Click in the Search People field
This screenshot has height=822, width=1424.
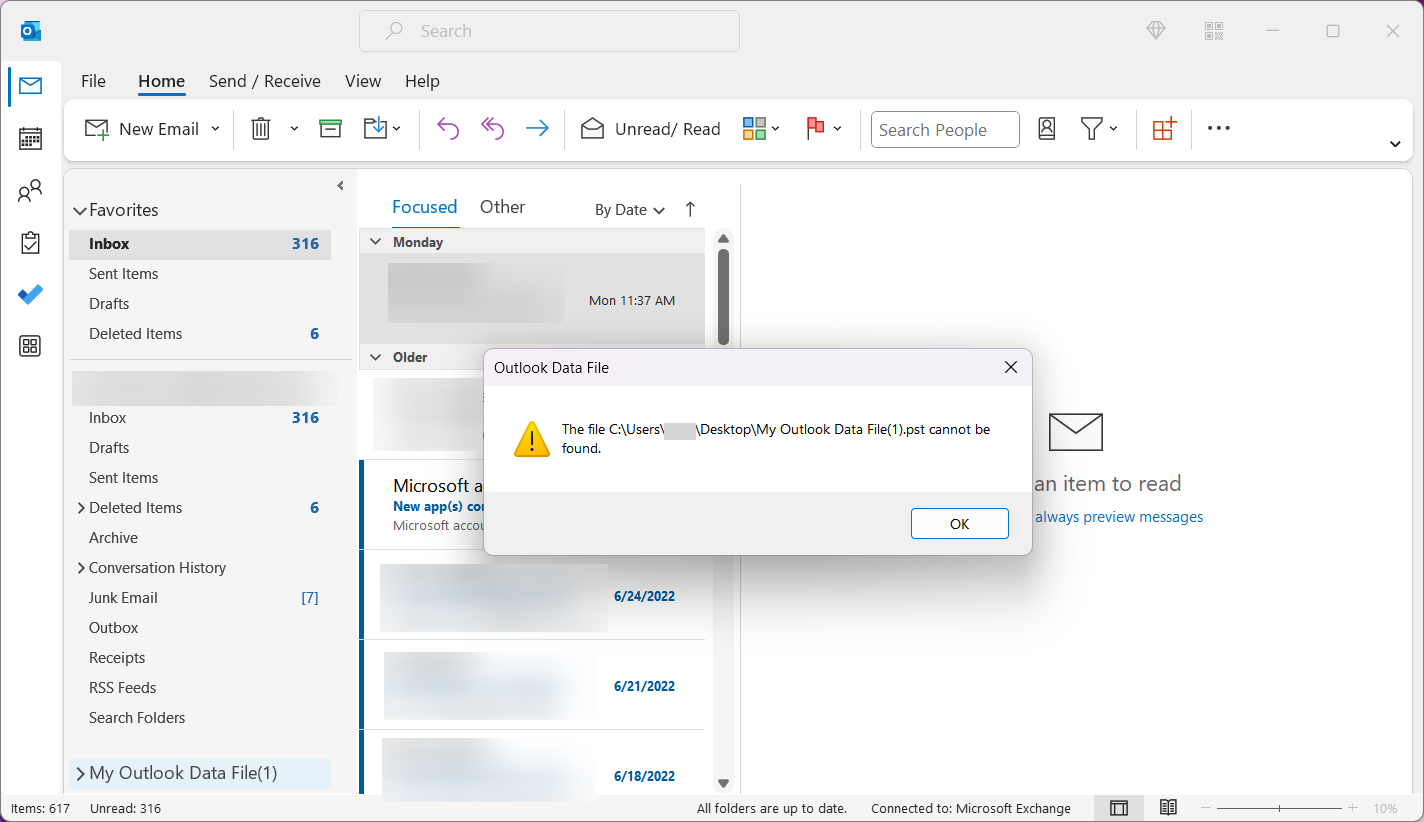945,129
